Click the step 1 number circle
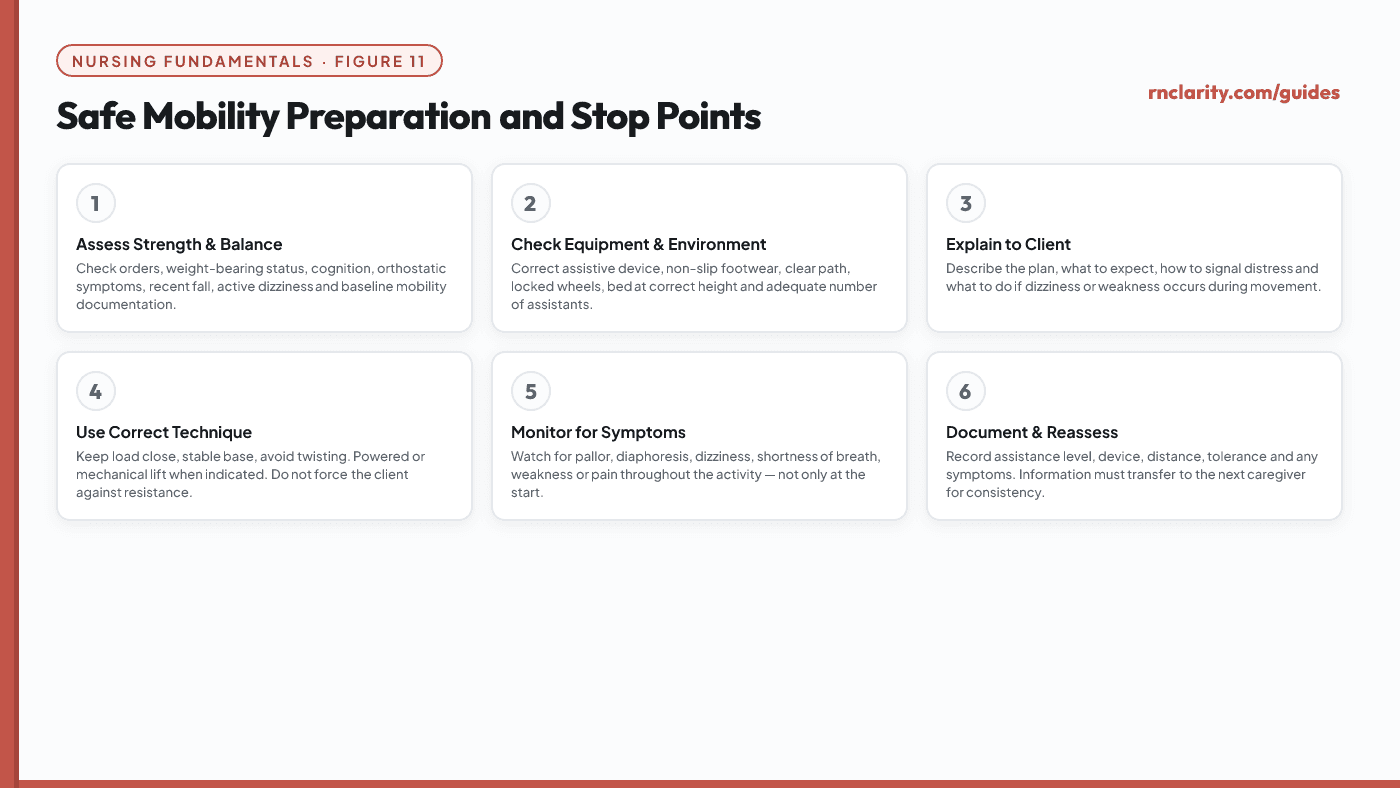The image size is (1400, 788). (x=96, y=204)
